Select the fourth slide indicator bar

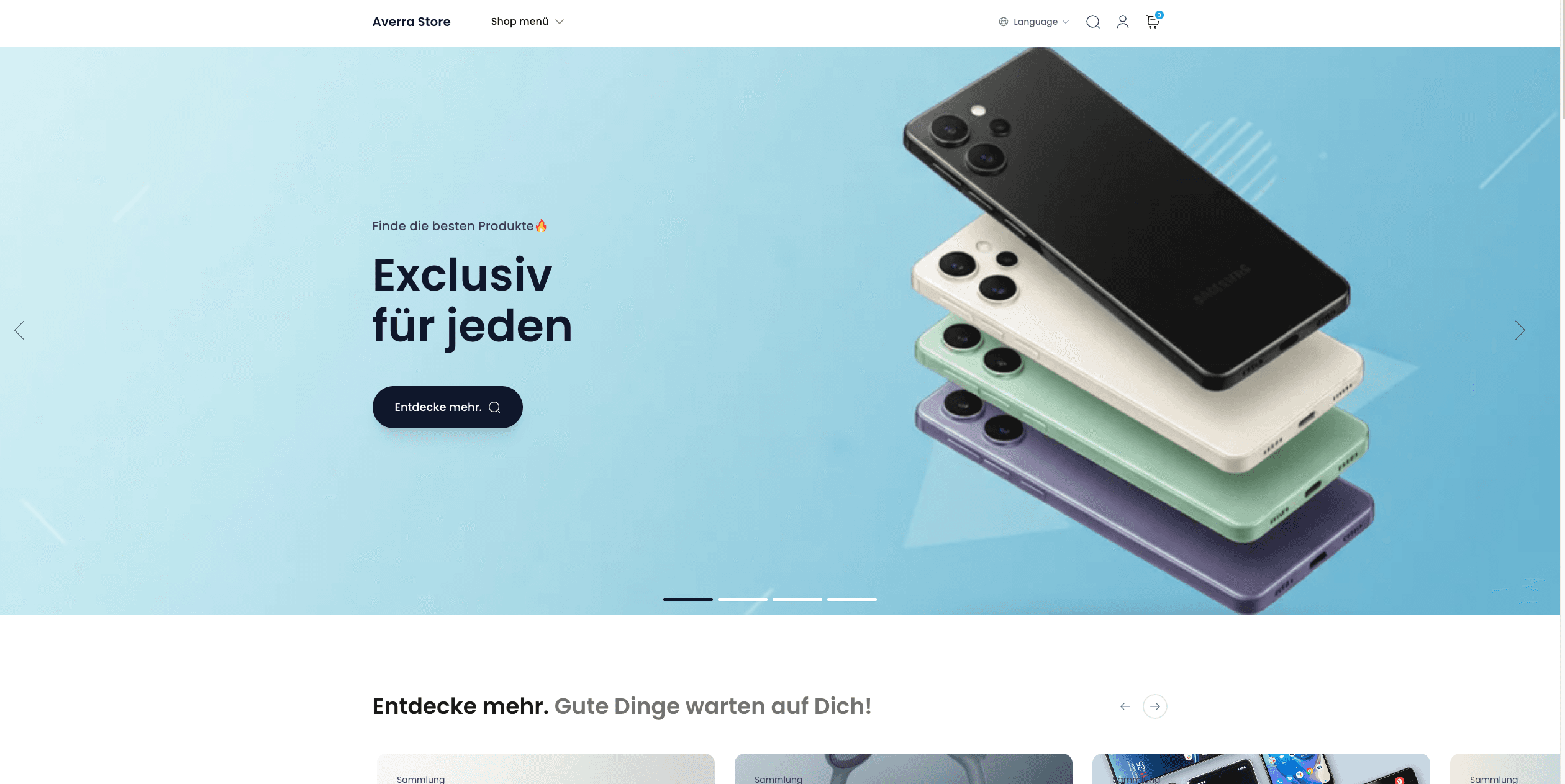coord(851,599)
